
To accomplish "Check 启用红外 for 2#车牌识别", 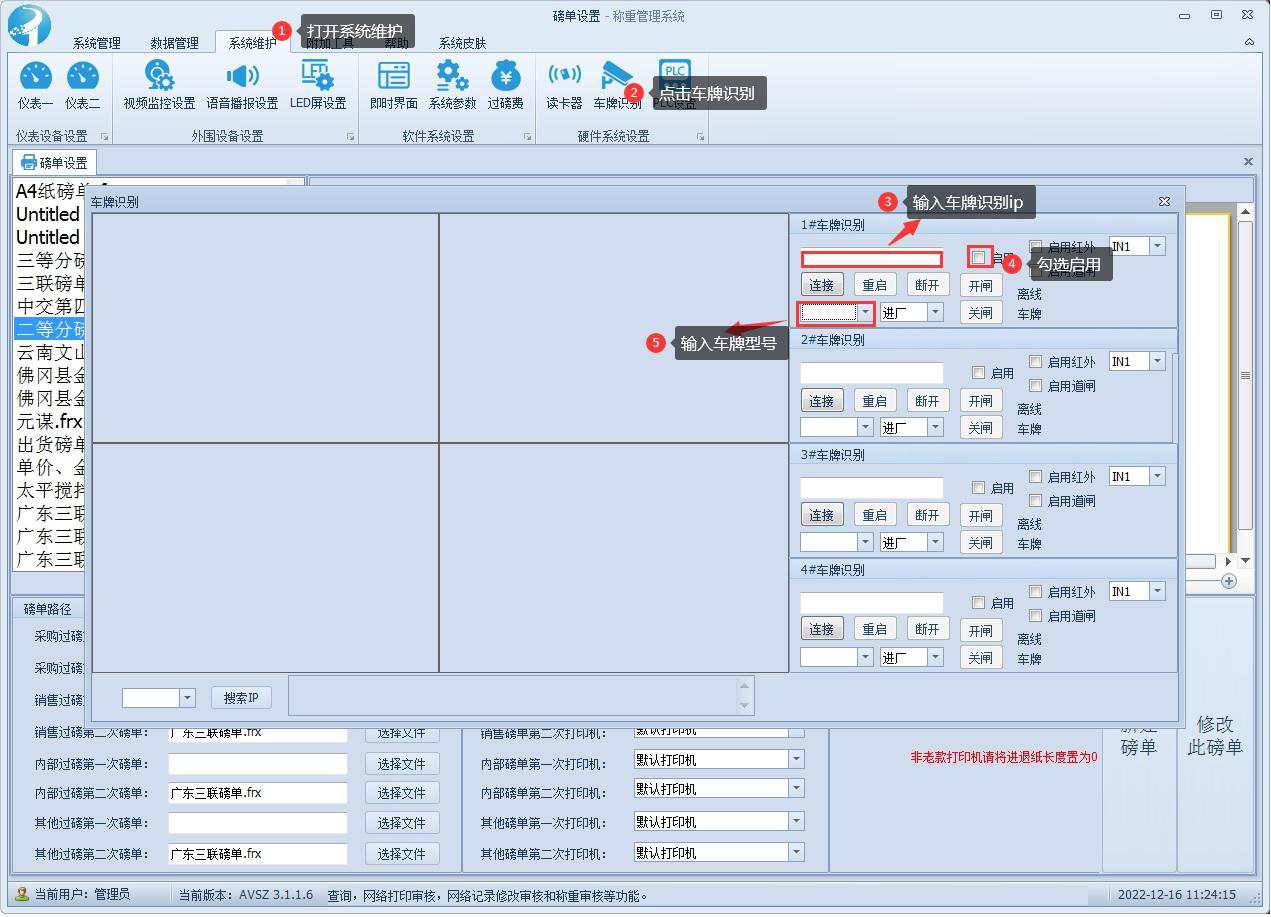I will 1036,361.
